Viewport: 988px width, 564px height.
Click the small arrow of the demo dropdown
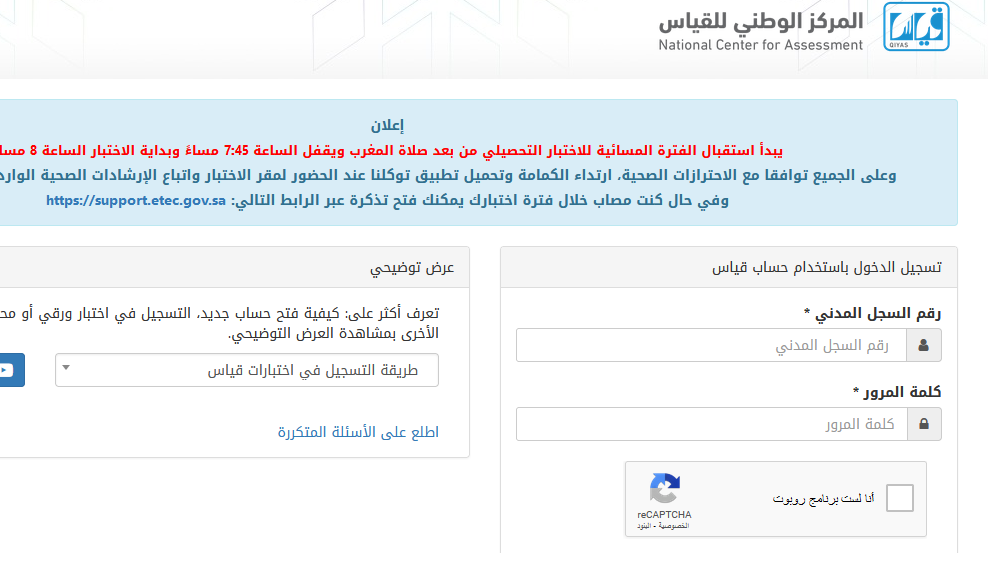point(66,368)
